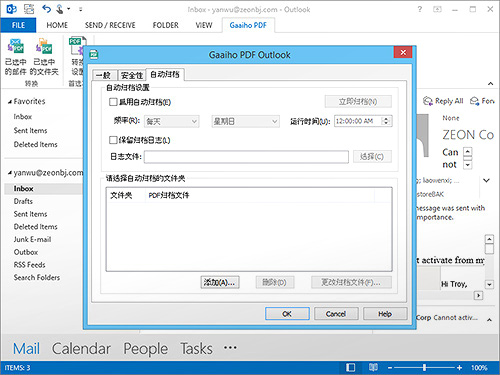
Task: Click the Gaaiho PDF dialog title icon
Action: point(94,54)
